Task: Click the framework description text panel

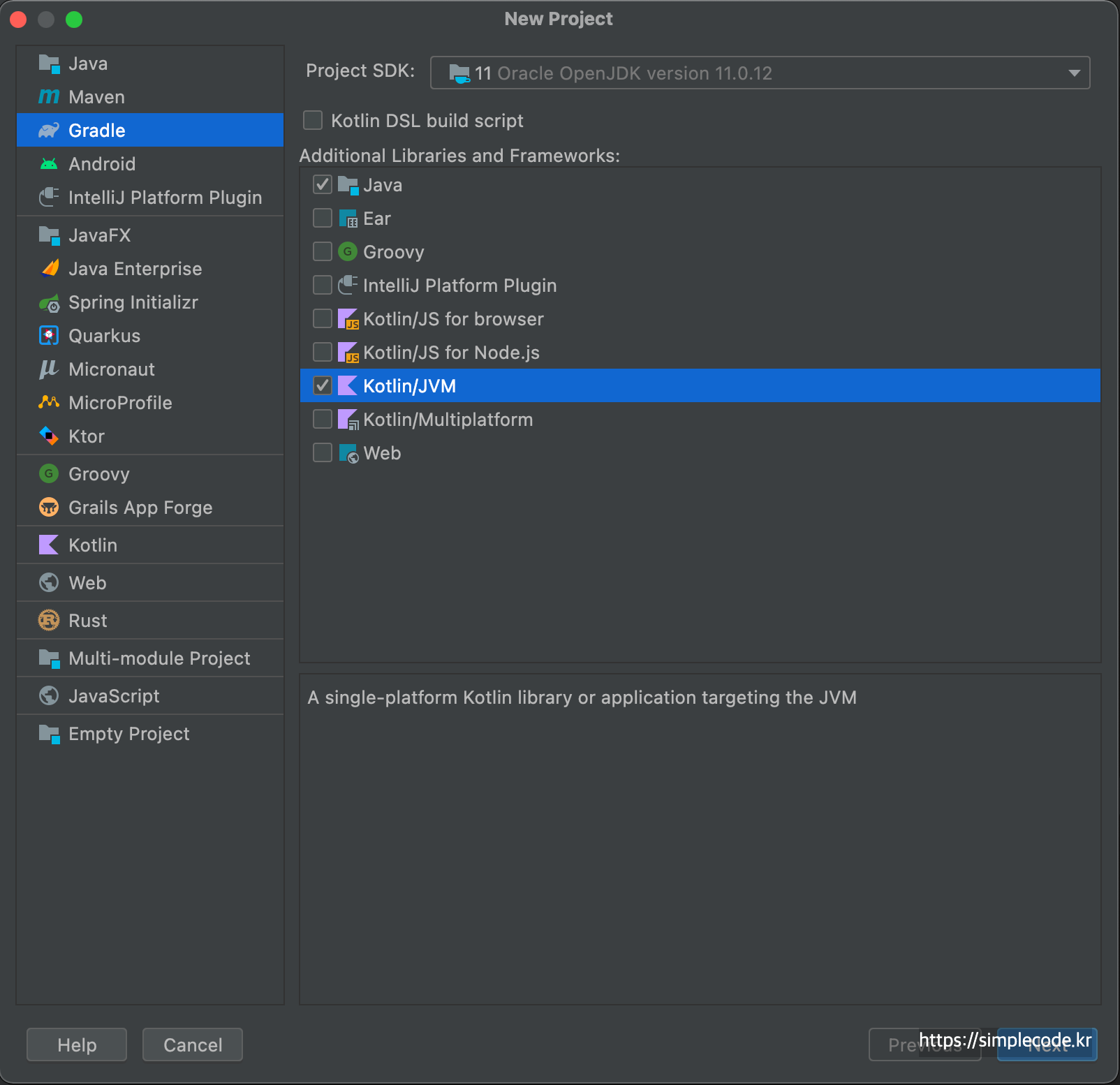Action: [700, 839]
